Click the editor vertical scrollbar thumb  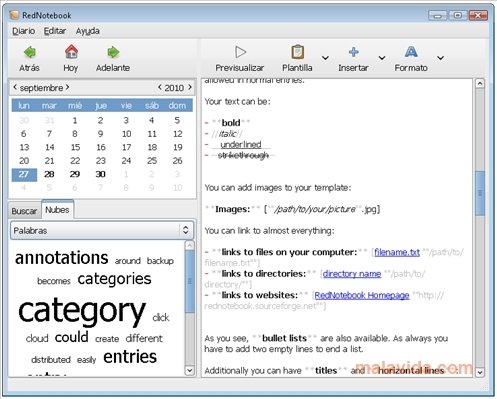pyautogui.click(x=480, y=193)
